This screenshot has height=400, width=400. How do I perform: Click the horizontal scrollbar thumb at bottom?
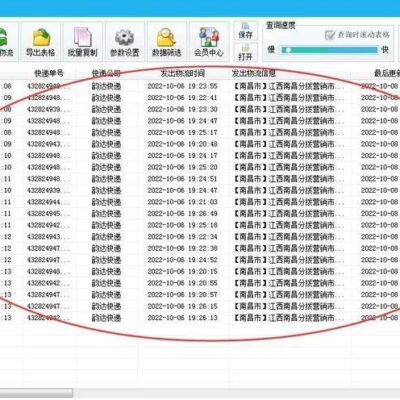(36, 393)
